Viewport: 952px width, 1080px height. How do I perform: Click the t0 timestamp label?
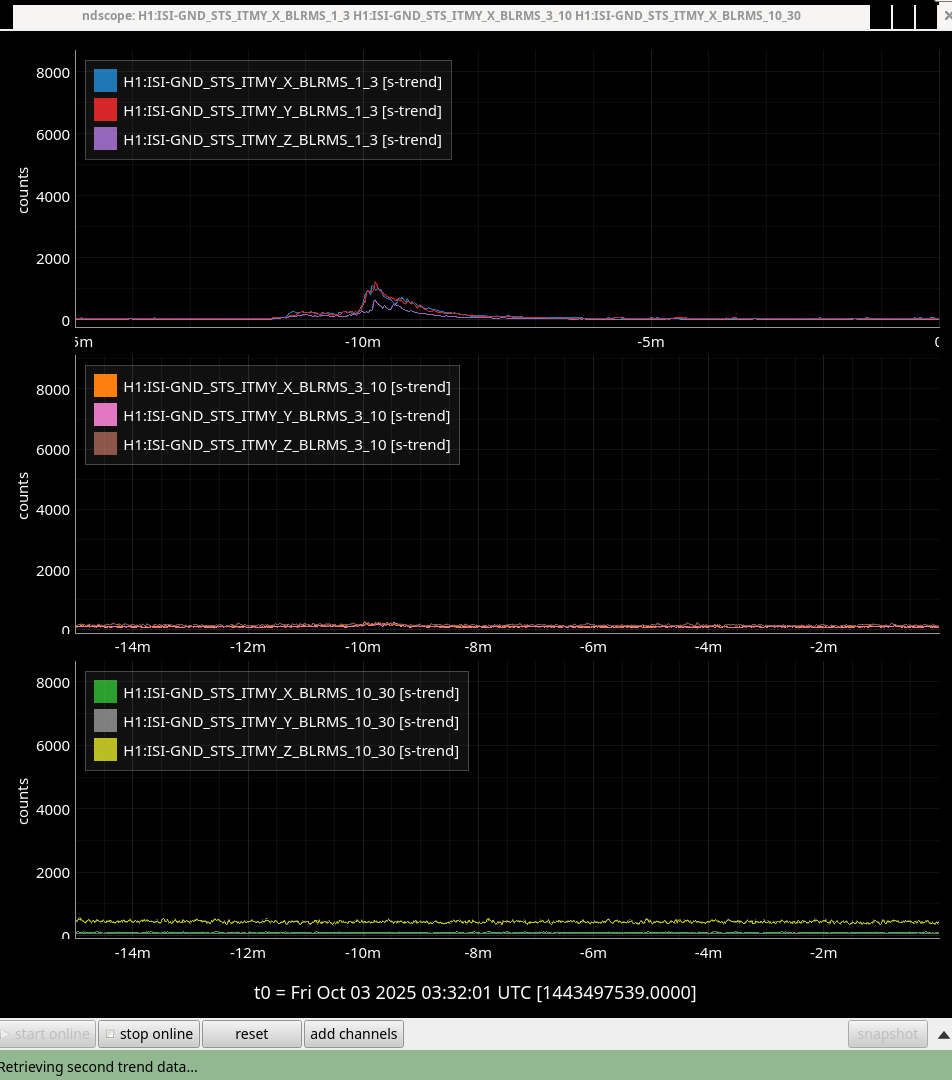pos(475,992)
